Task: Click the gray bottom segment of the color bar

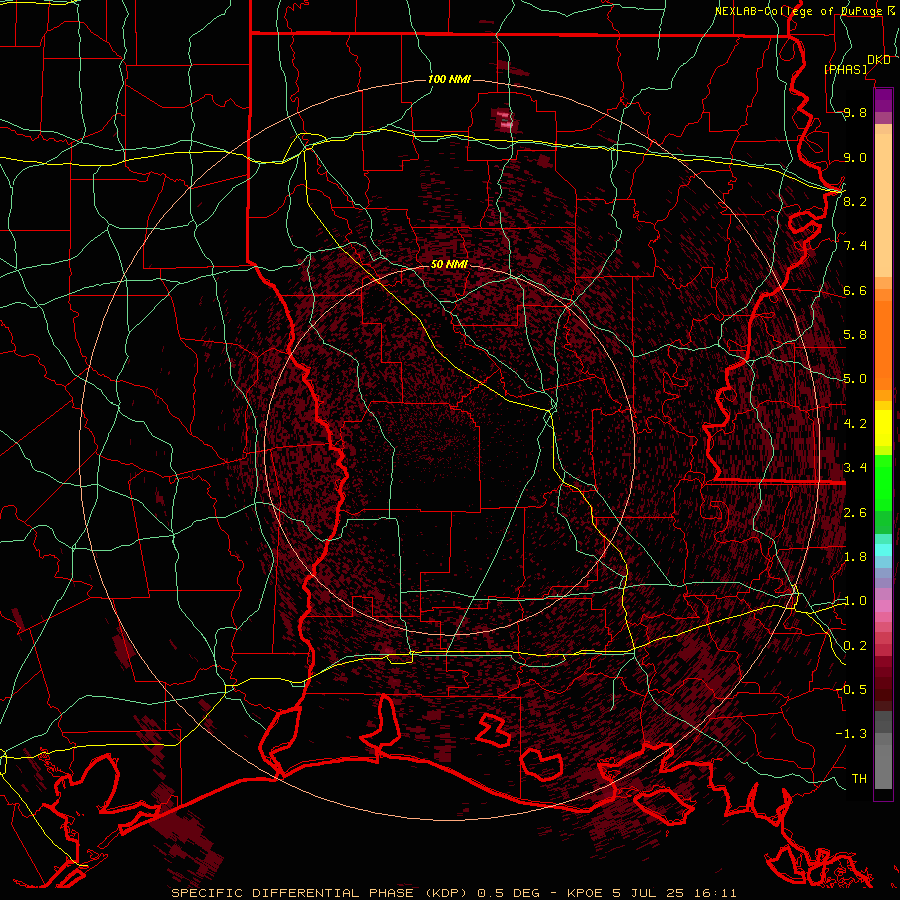Action: pos(883,766)
